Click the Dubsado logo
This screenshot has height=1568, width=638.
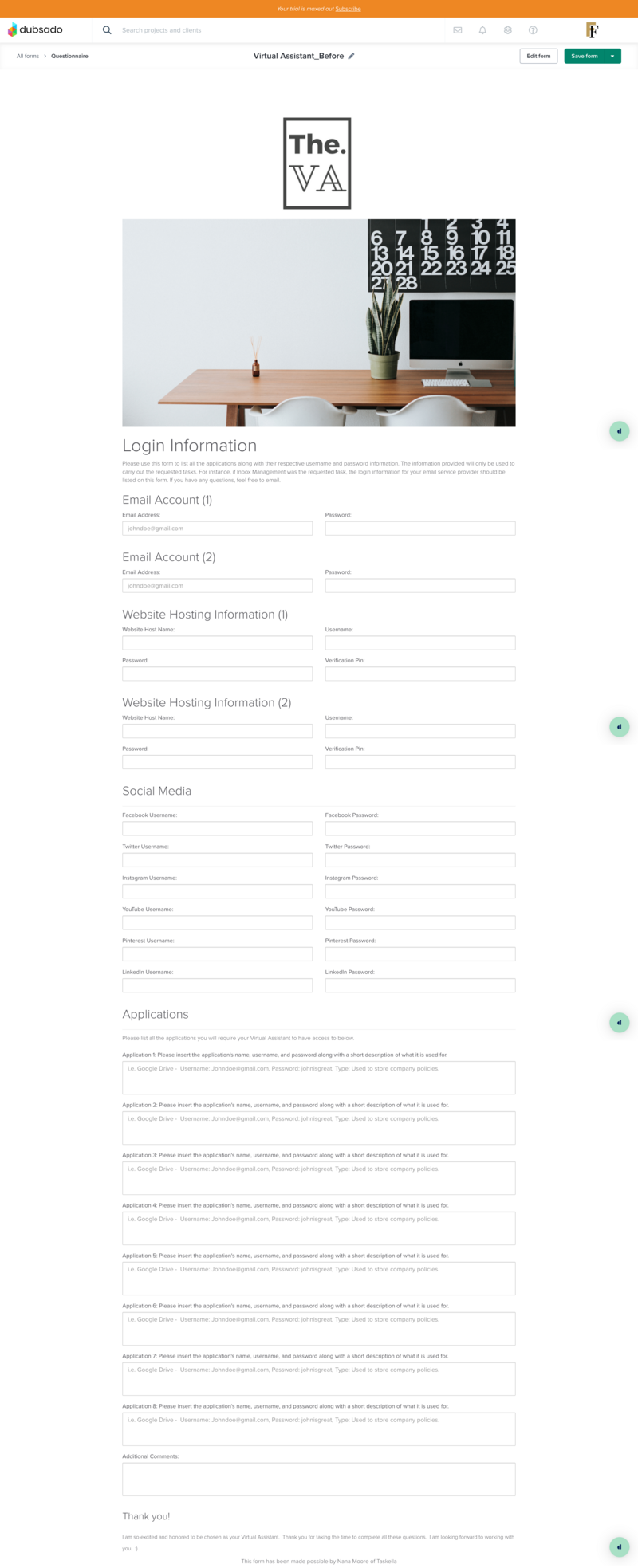(35, 29)
